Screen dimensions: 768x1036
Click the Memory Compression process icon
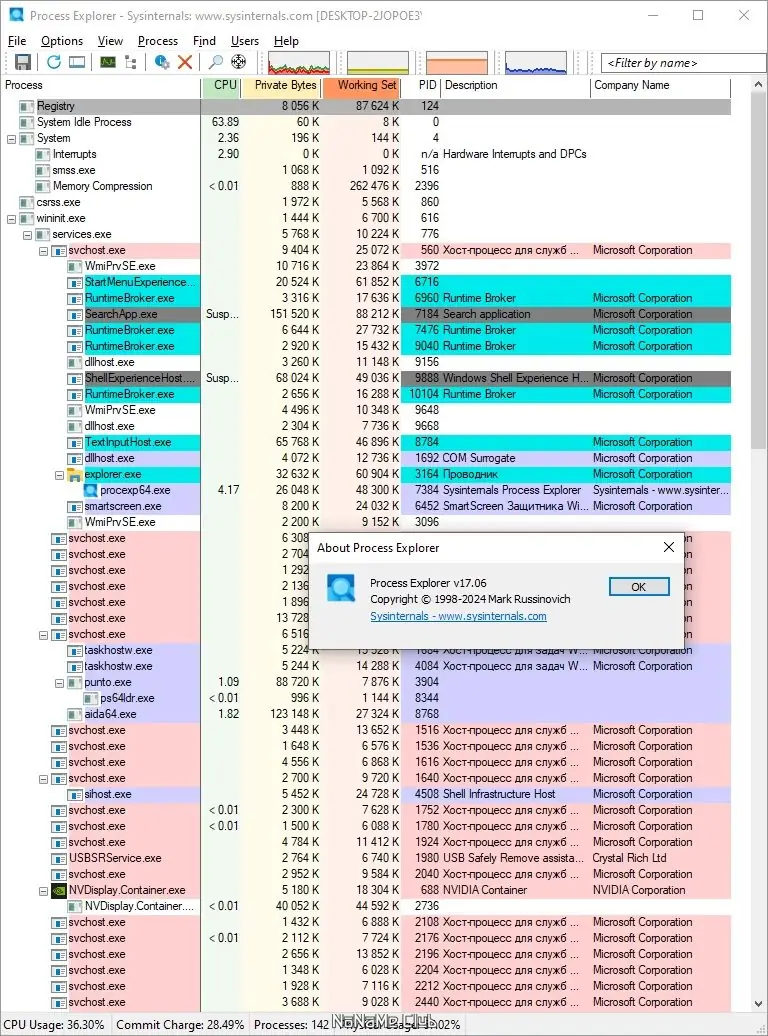[x=43, y=186]
